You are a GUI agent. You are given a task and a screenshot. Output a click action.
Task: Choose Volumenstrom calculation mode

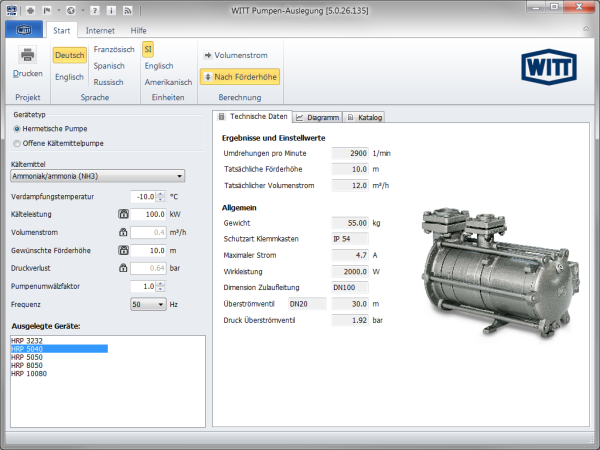[236, 55]
